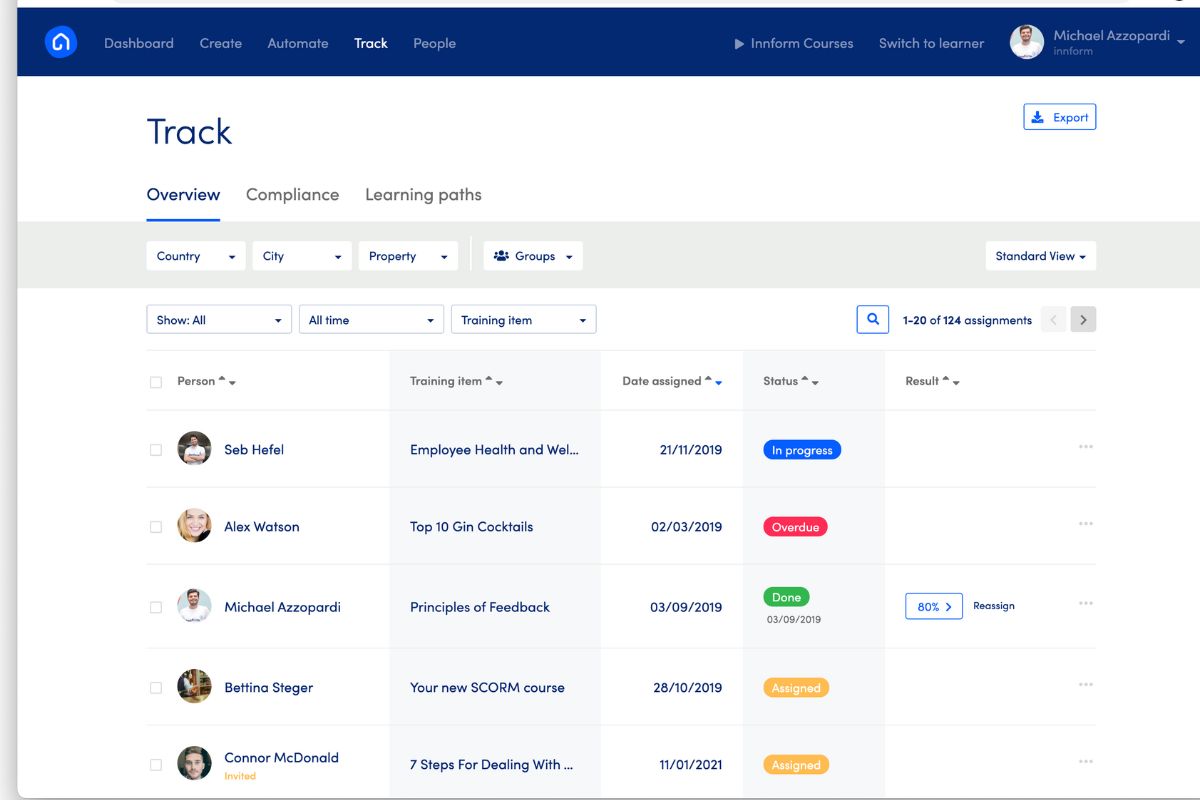Open the Groups filter dropdown
The image size is (1200, 800).
(x=533, y=256)
